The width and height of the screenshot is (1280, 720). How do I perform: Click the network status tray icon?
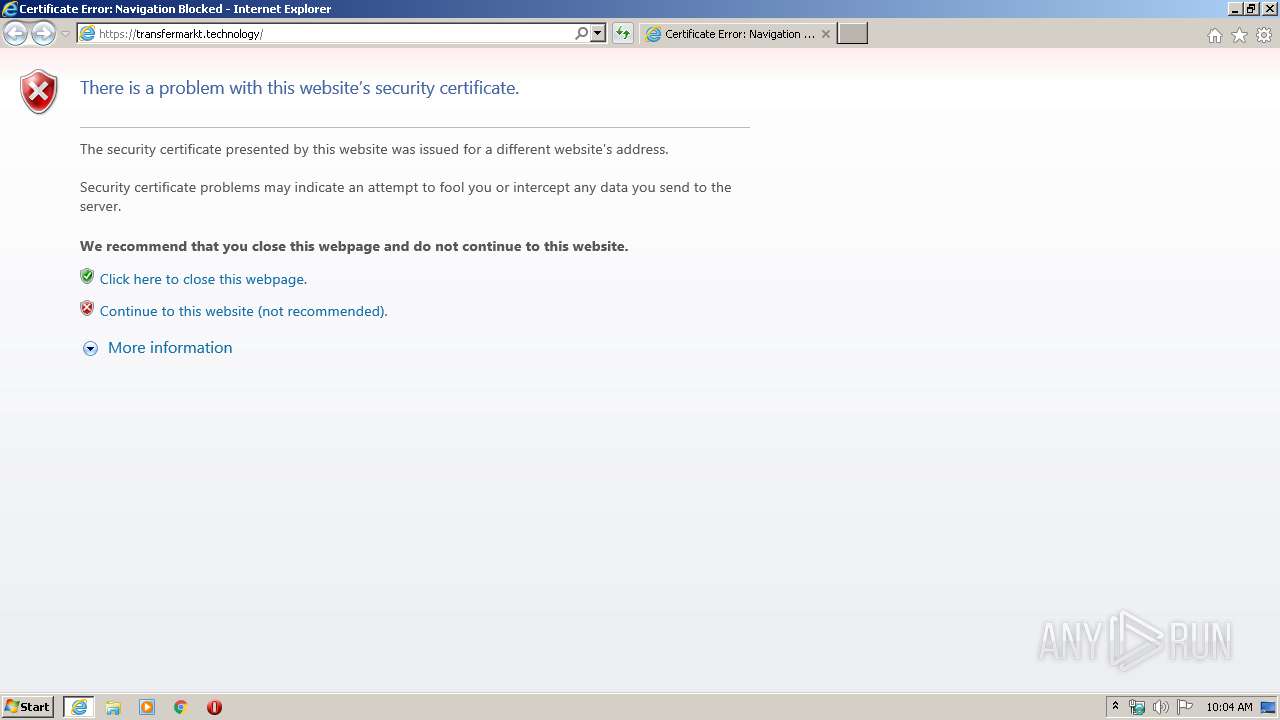tap(1137, 707)
